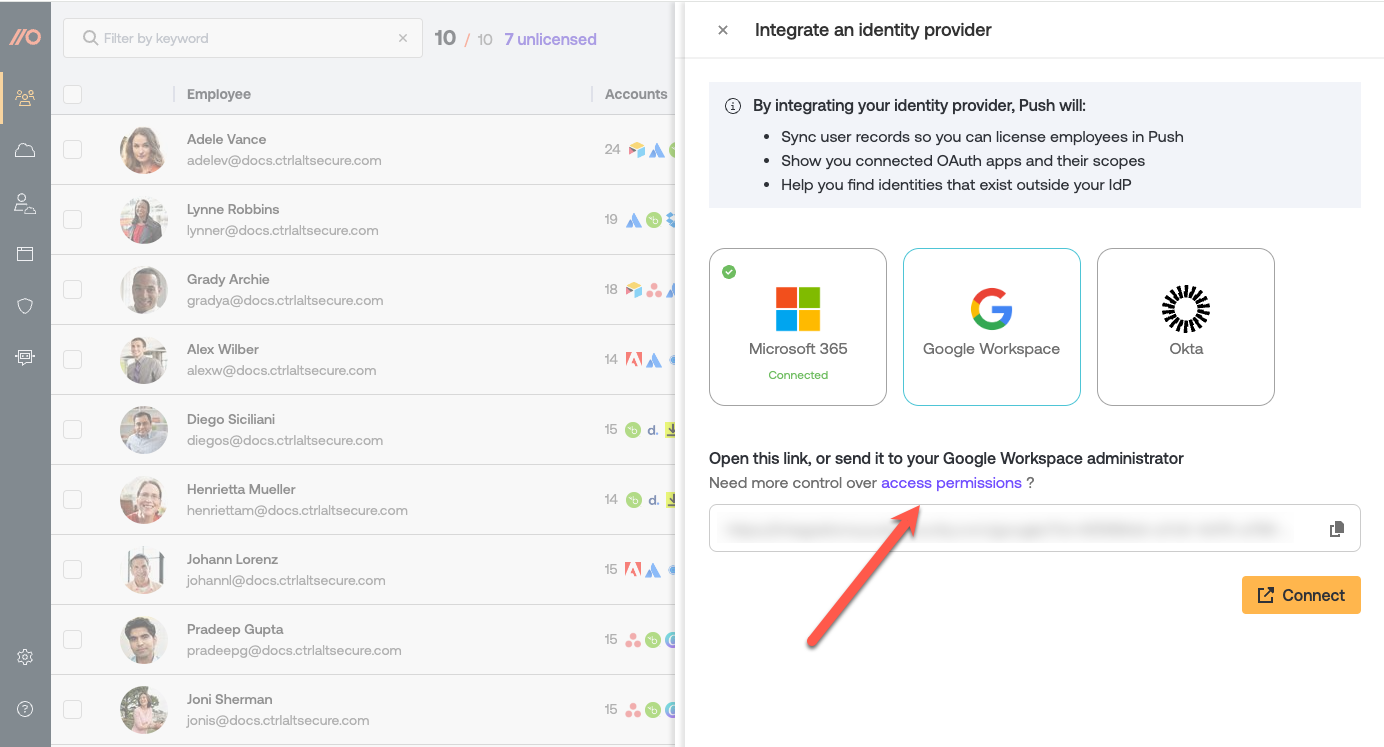This screenshot has height=747, width=1384.
Task: Open the accounts sidebar icon
Action: click(x=25, y=203)
